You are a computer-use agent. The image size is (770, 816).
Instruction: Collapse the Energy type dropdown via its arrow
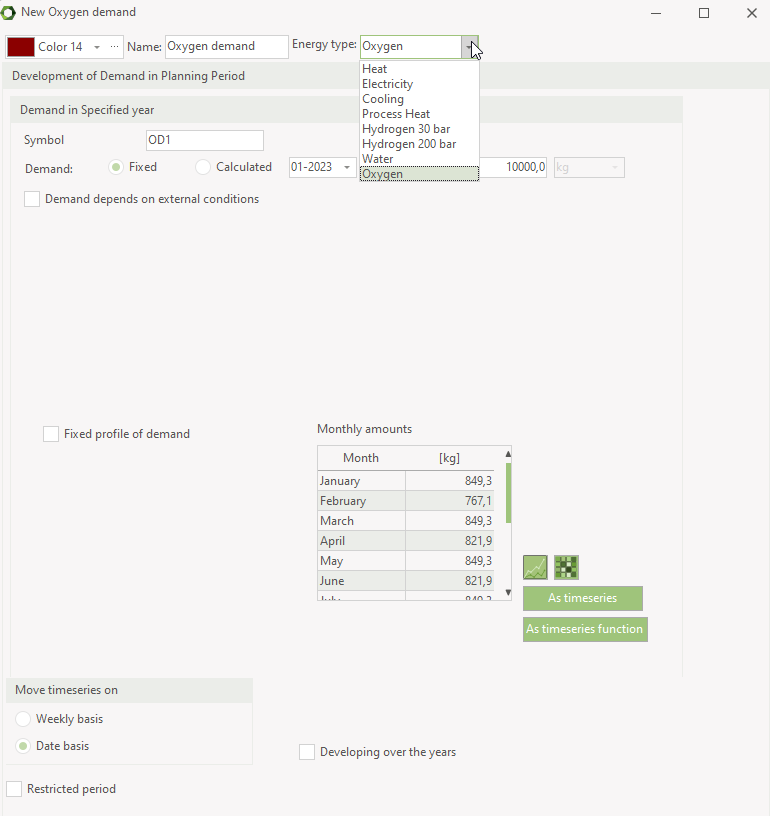pyautogui.click(x=469, y=47)
